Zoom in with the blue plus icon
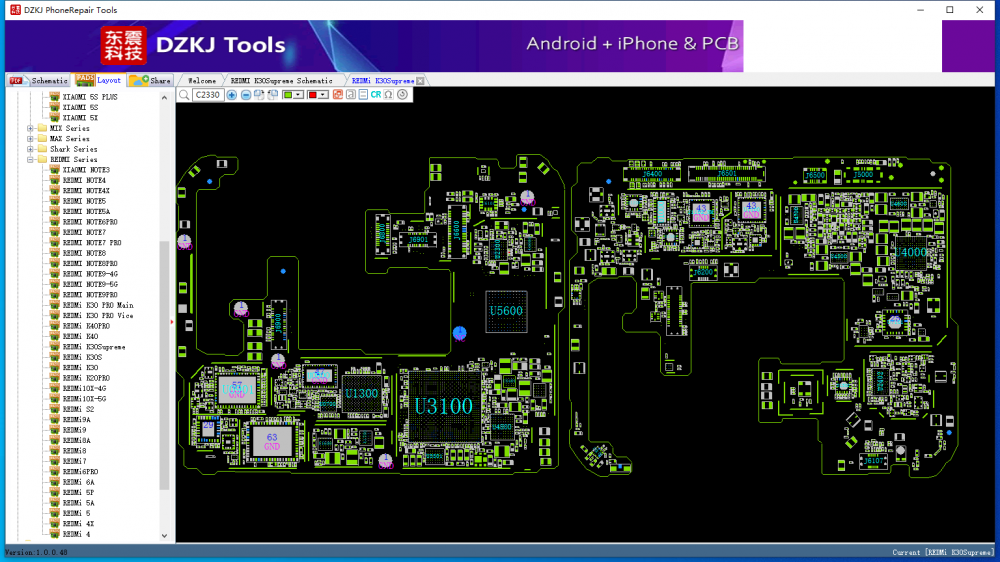 (x=232, y=95)
